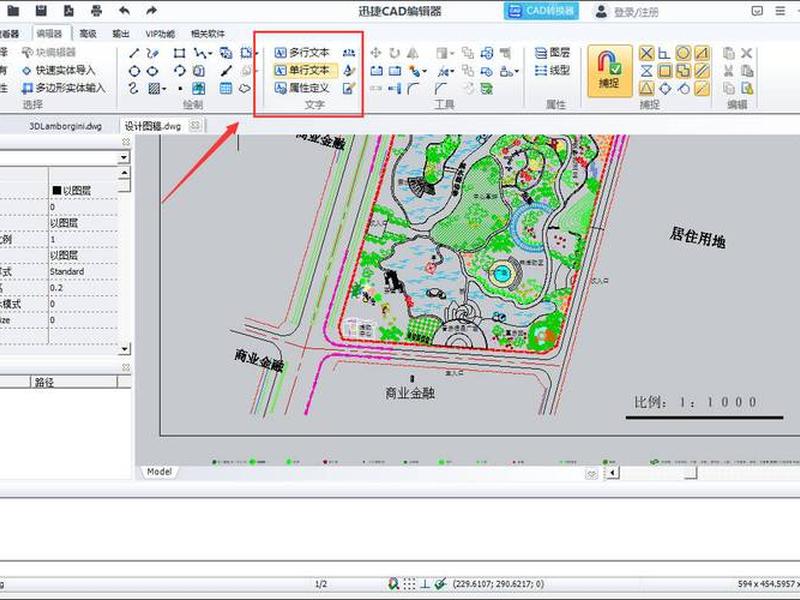Open the 相关软件 ribbon tab
Screen dimensions: 800x600
tap(208, 34)
